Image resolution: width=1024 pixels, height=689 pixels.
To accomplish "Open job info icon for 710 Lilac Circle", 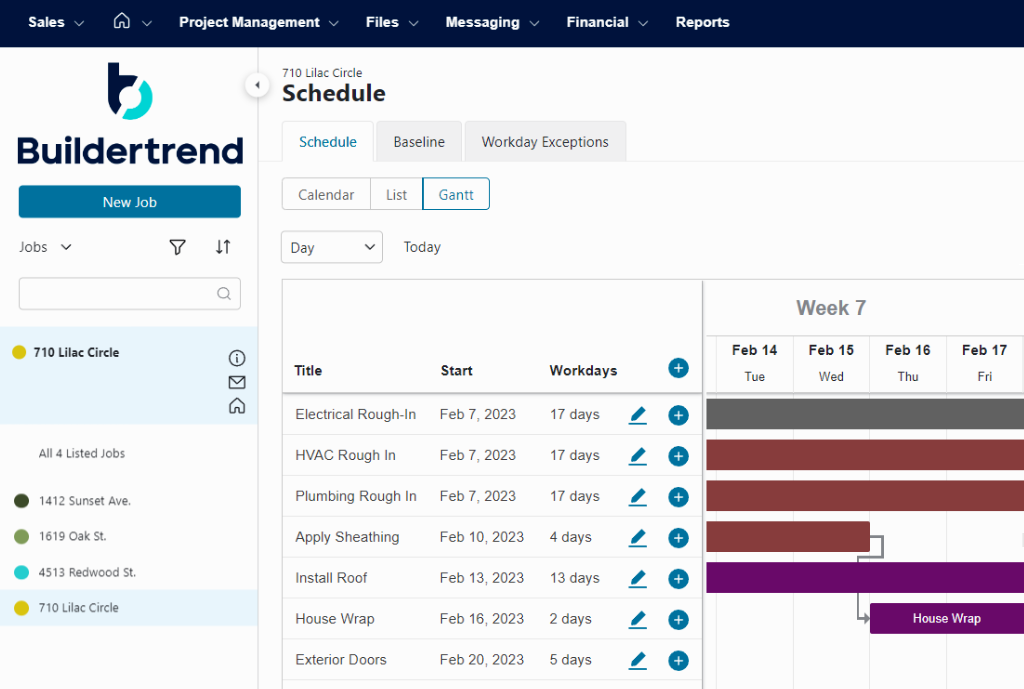I will click(x=237, y=358).
